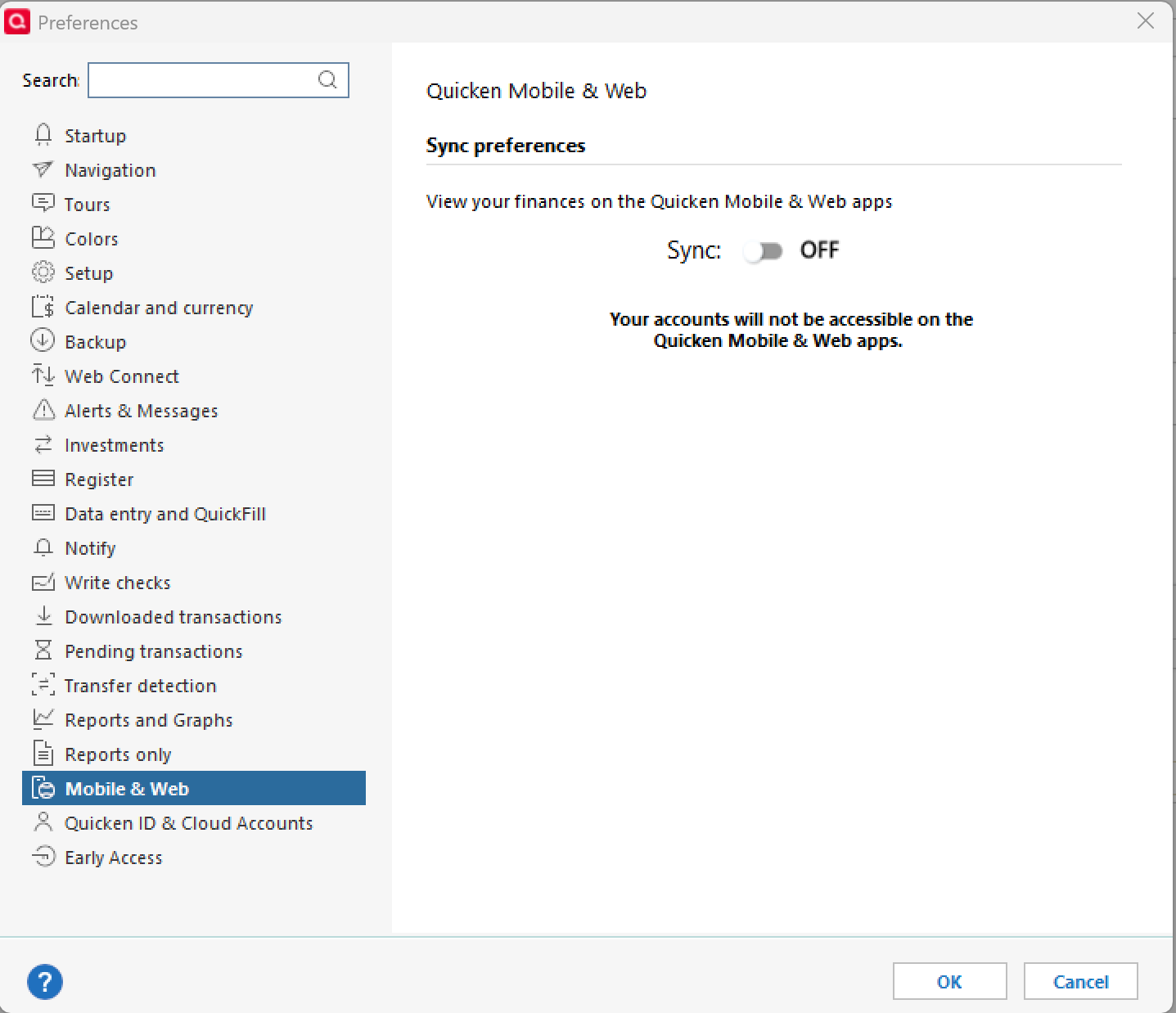Click the Transfer detection bracket icon
This screenshot has width=1176, height=1013.
(43, 684)
